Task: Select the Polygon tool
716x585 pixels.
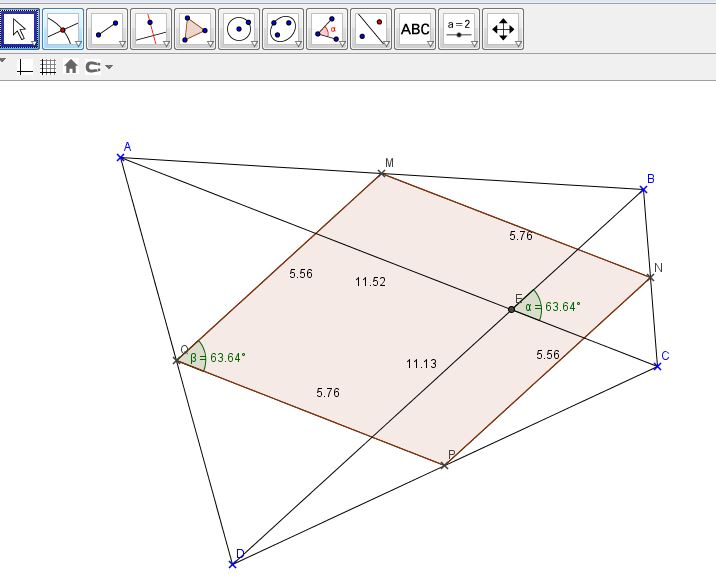Action: pyautogui.click(x=195, y=29)
